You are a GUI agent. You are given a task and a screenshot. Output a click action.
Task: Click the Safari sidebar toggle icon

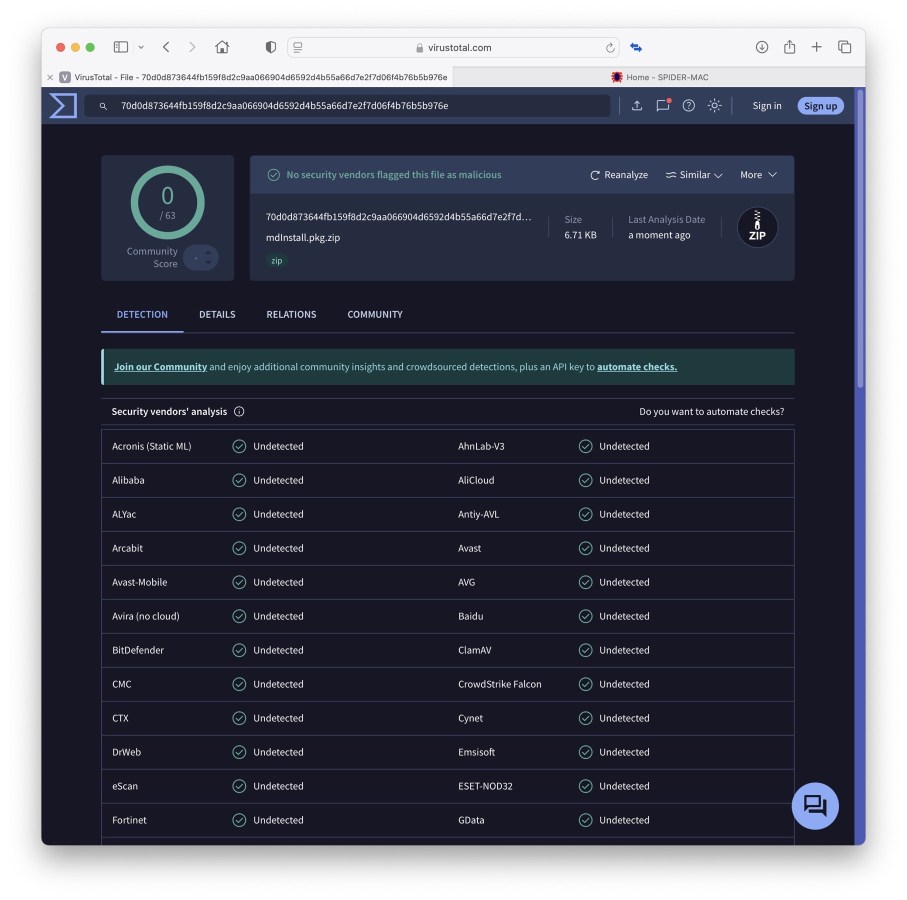pyautogui.click(x=121, y=47)
